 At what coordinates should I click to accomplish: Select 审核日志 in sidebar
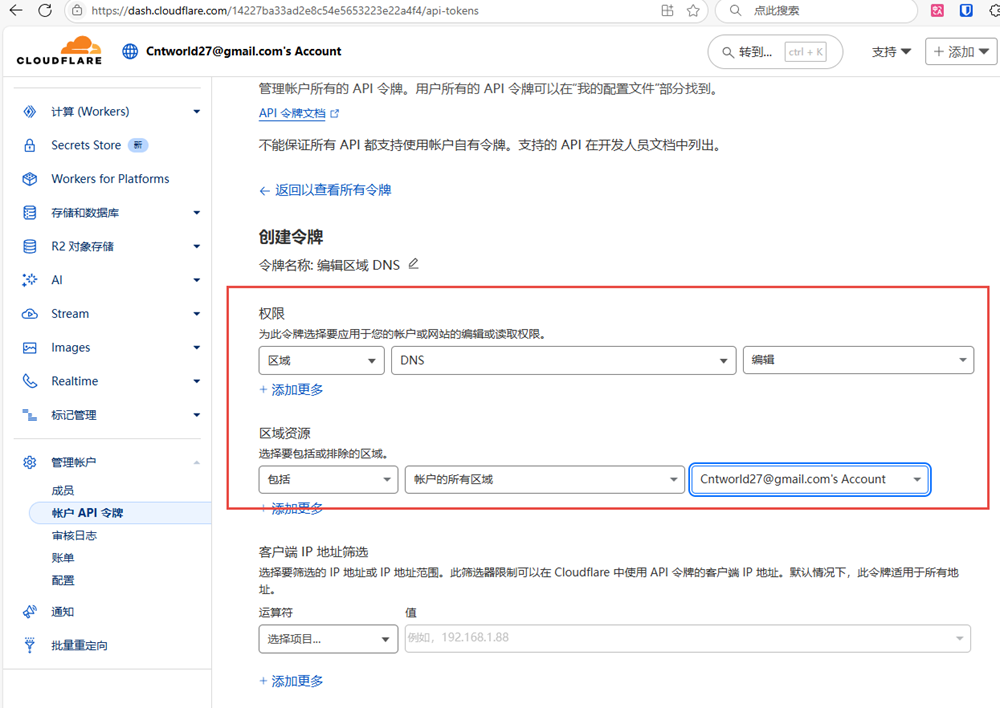click(74, 536)
